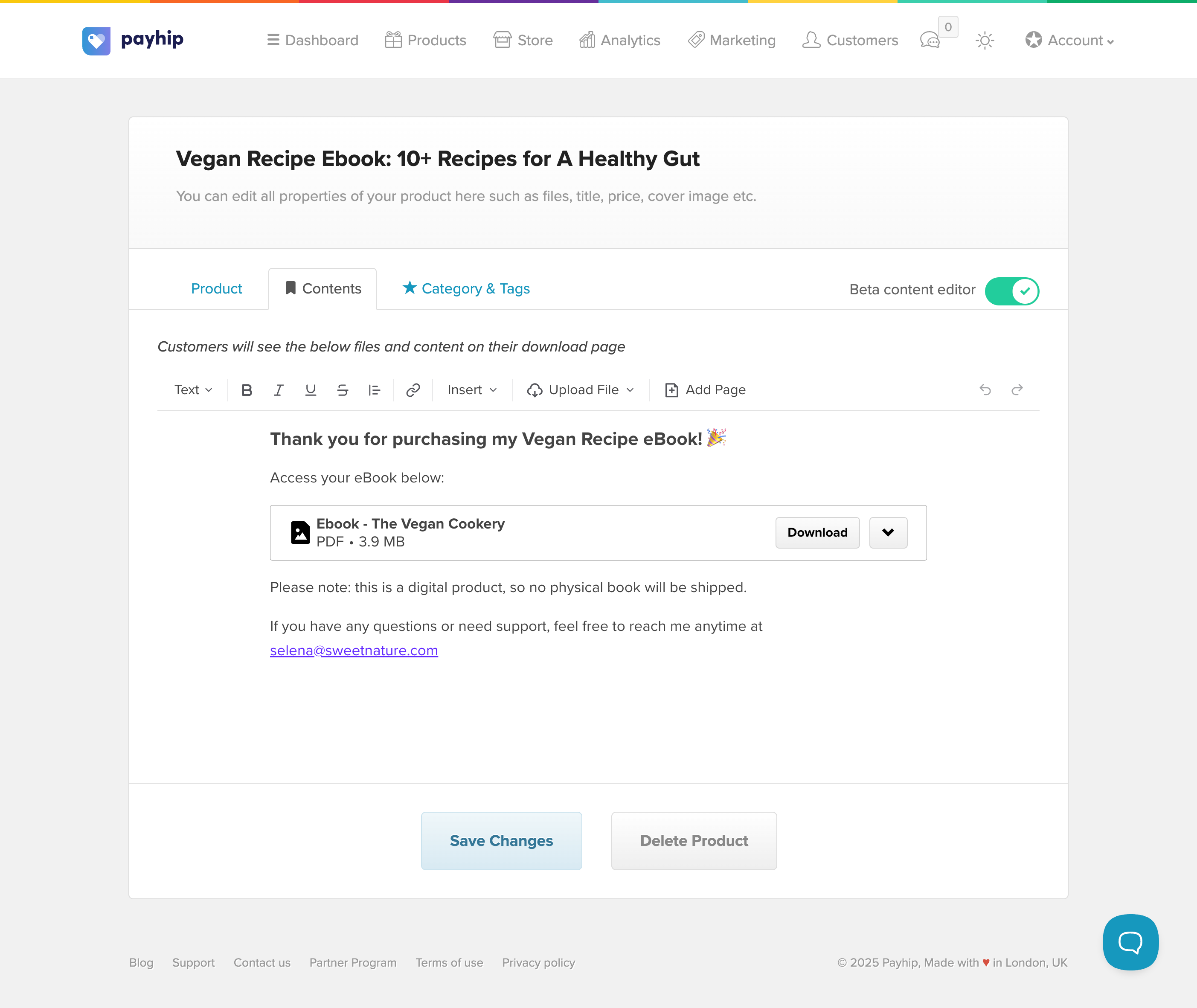Open the messages chat icon
This screenshot has height=1008, width=1197.
point(930,41)
